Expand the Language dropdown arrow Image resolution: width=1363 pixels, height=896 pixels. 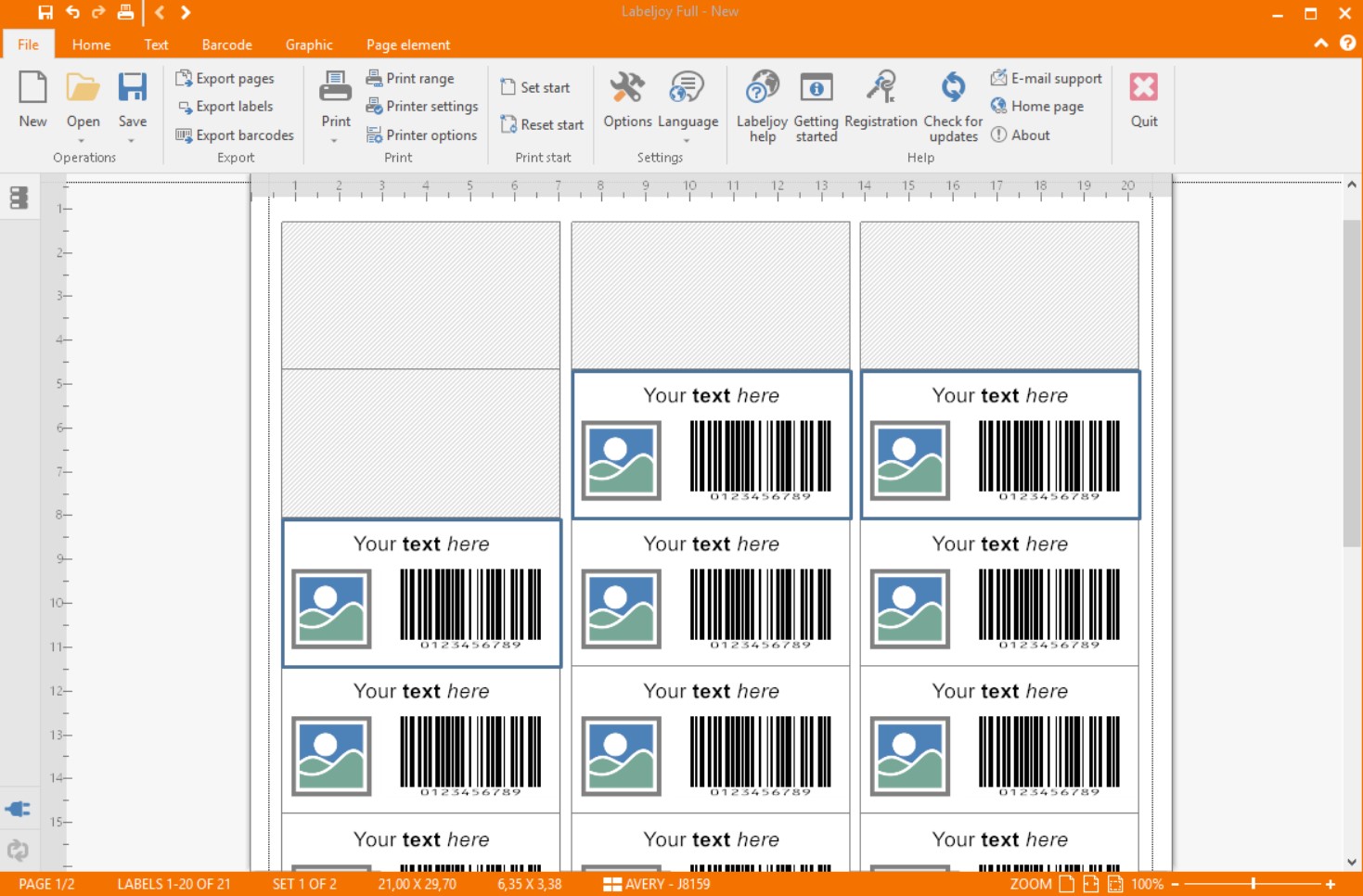click(x=687, y=141)
